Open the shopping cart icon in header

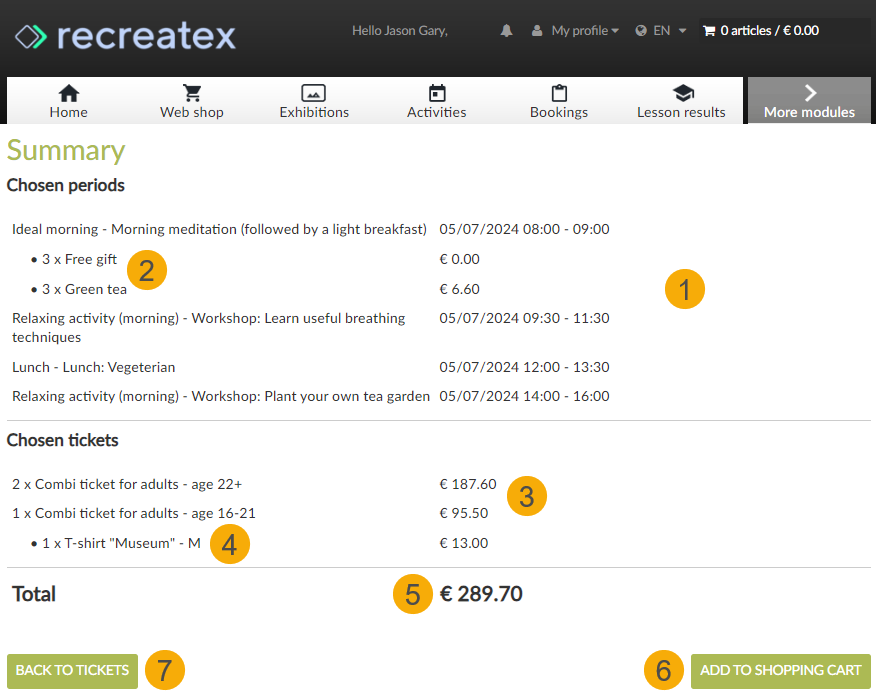click(708, 30)
